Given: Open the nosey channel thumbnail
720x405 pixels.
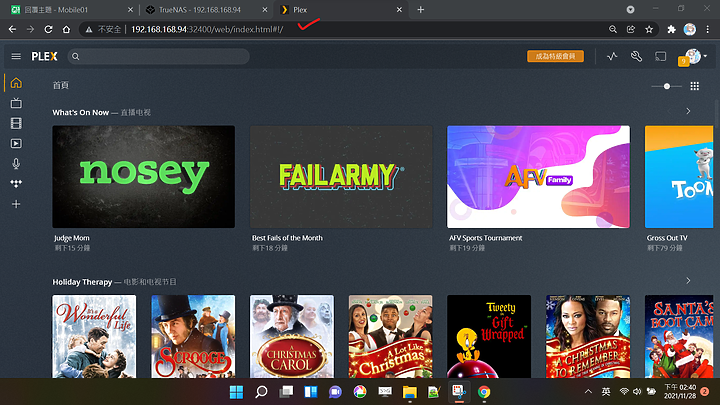Looking at the screenshot, I should click(x=144, y=177).
